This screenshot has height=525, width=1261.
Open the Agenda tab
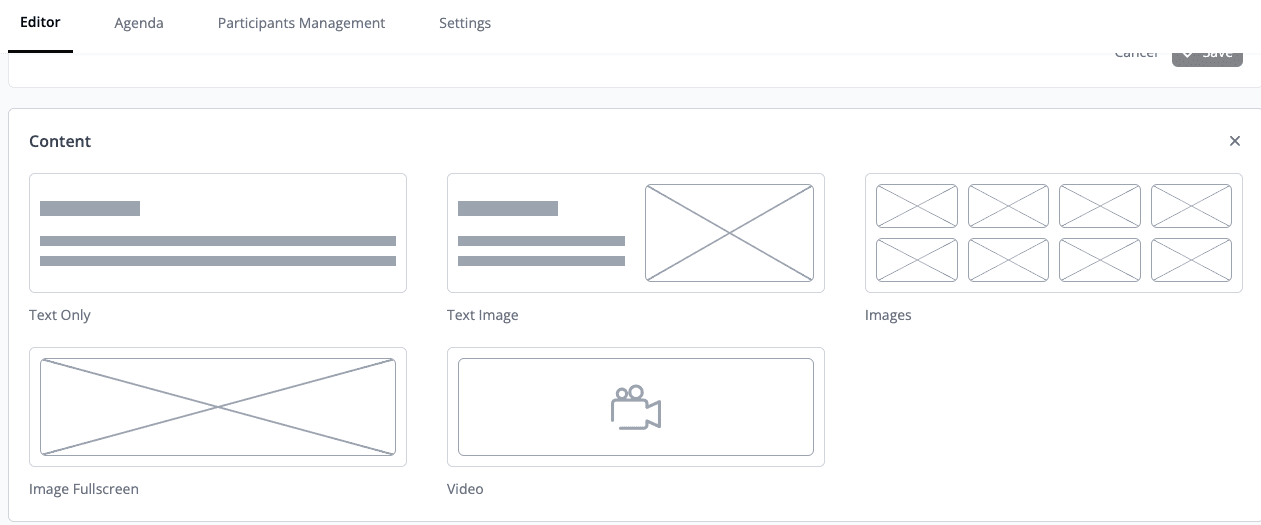pyautogui.click(x=139, y=23)
